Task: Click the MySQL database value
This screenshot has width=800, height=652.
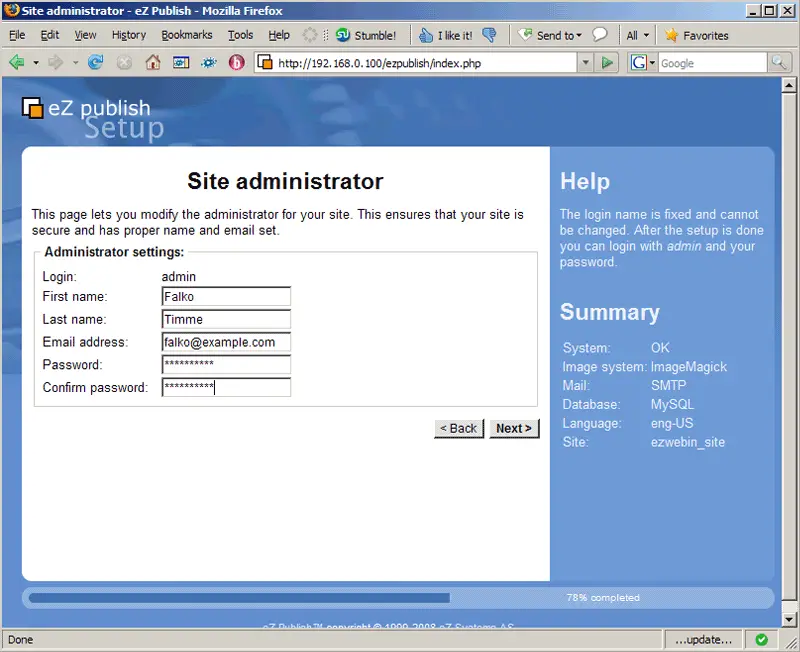Action: click(672, 405)
